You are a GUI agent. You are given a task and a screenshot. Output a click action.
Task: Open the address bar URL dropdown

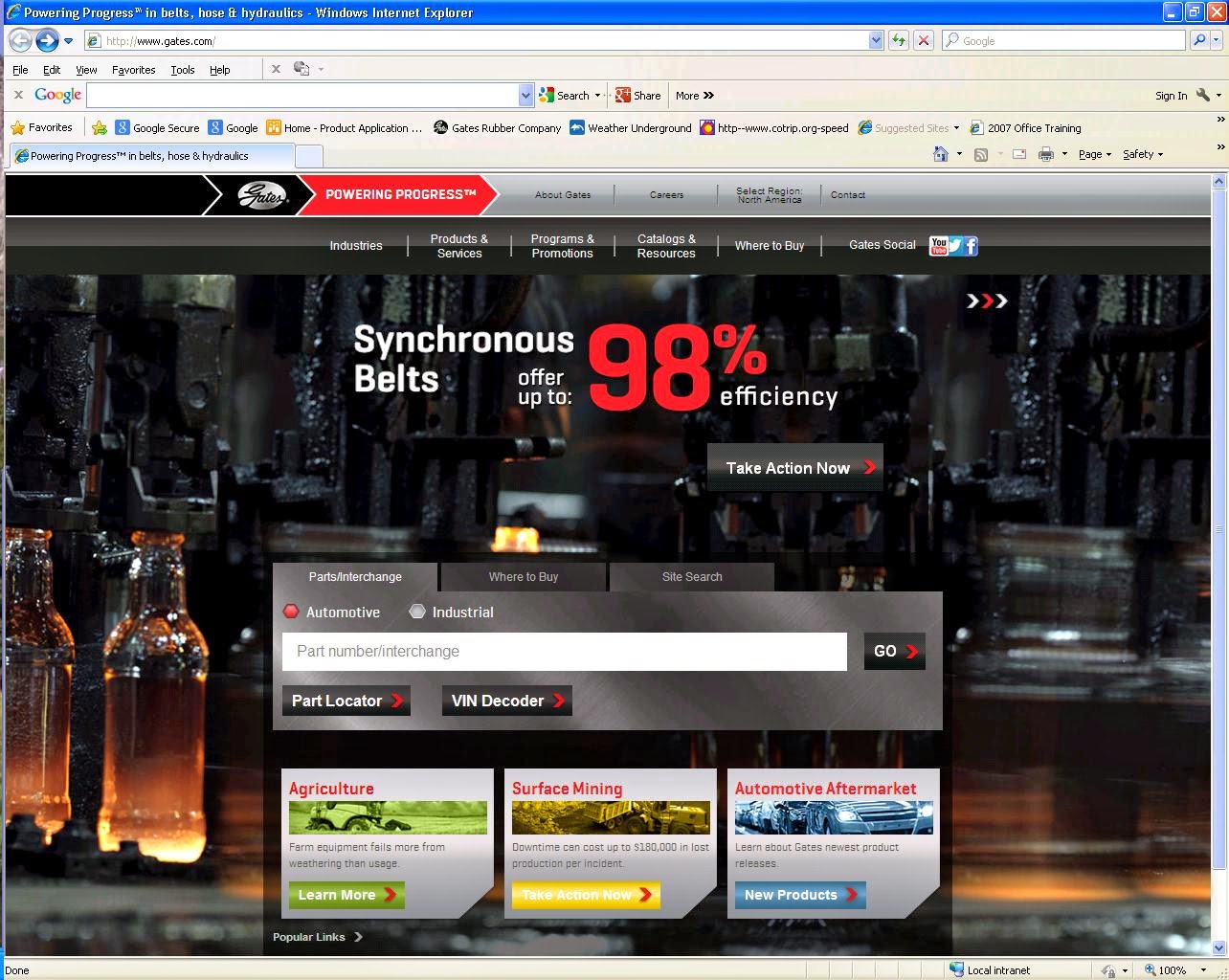[876, 40]
